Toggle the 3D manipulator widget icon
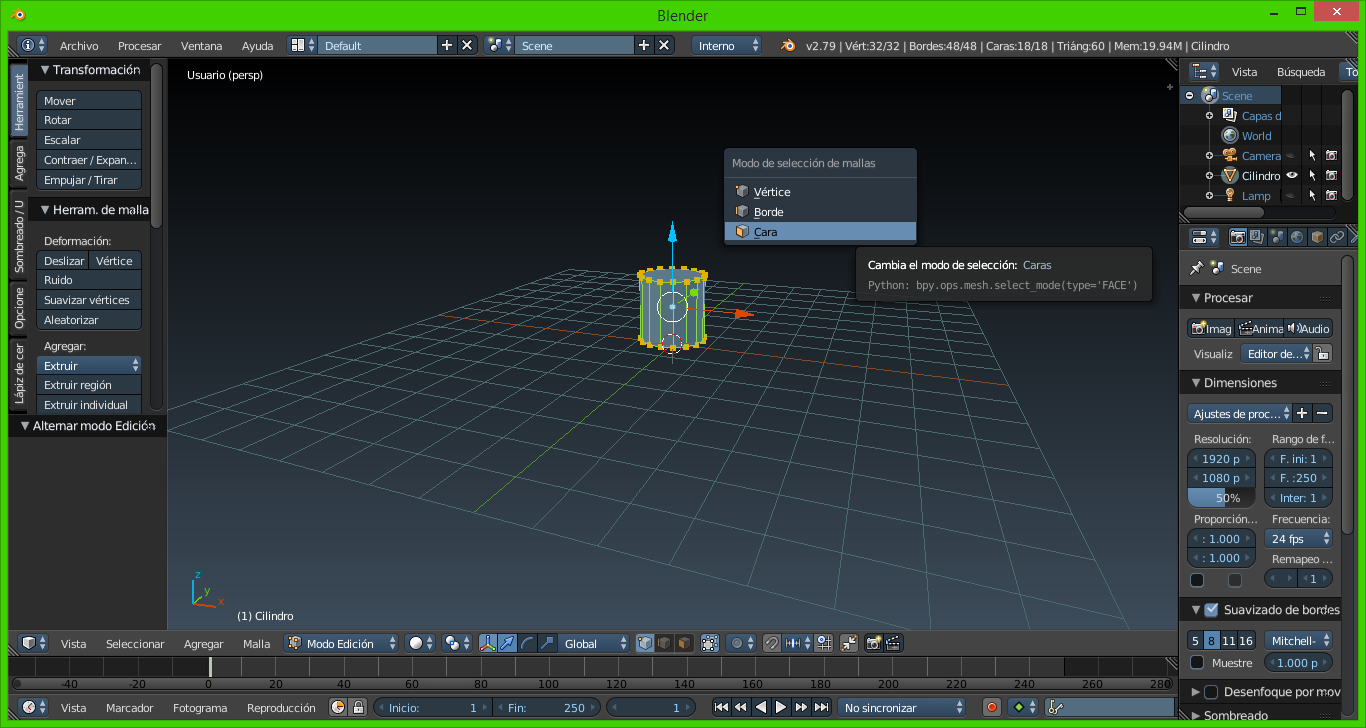 (488, 643)
